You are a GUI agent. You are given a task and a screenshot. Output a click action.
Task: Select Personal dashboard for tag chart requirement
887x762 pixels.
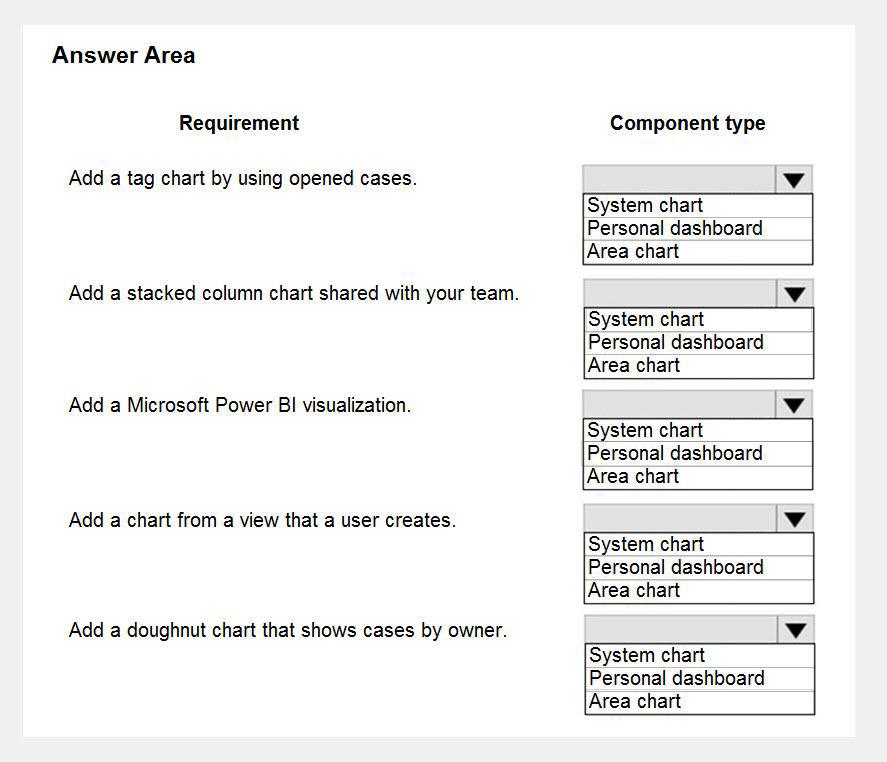(x=675, y=229)
